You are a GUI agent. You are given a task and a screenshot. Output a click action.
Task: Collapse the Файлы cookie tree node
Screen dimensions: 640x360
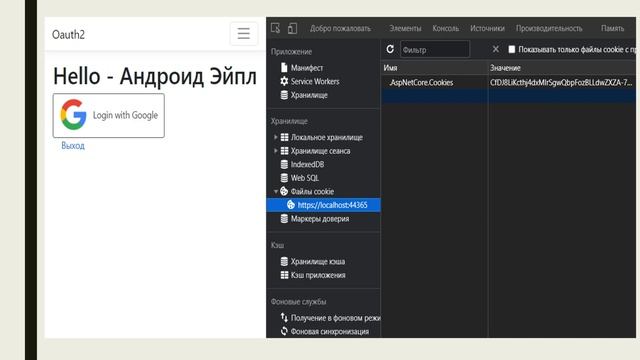276,191
